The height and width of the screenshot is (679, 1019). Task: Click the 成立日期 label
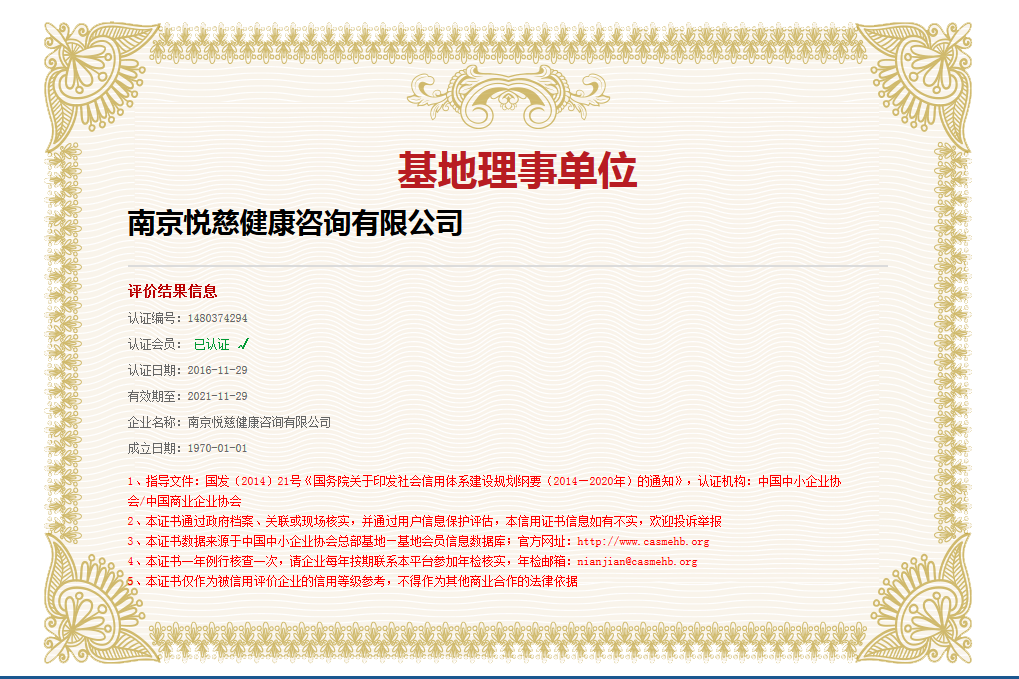[x=155, y=448]
